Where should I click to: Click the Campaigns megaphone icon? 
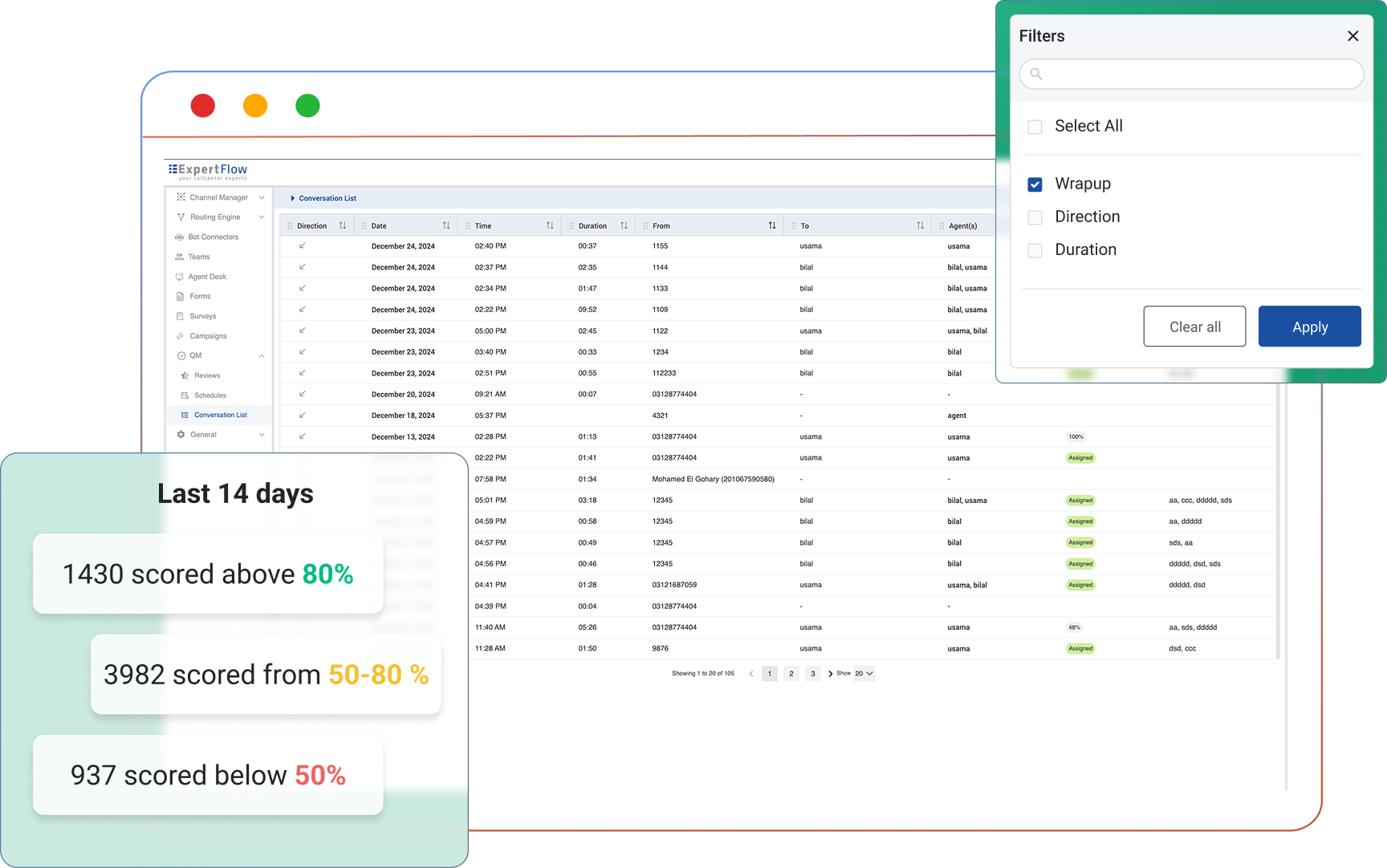[x=180, y=336]
